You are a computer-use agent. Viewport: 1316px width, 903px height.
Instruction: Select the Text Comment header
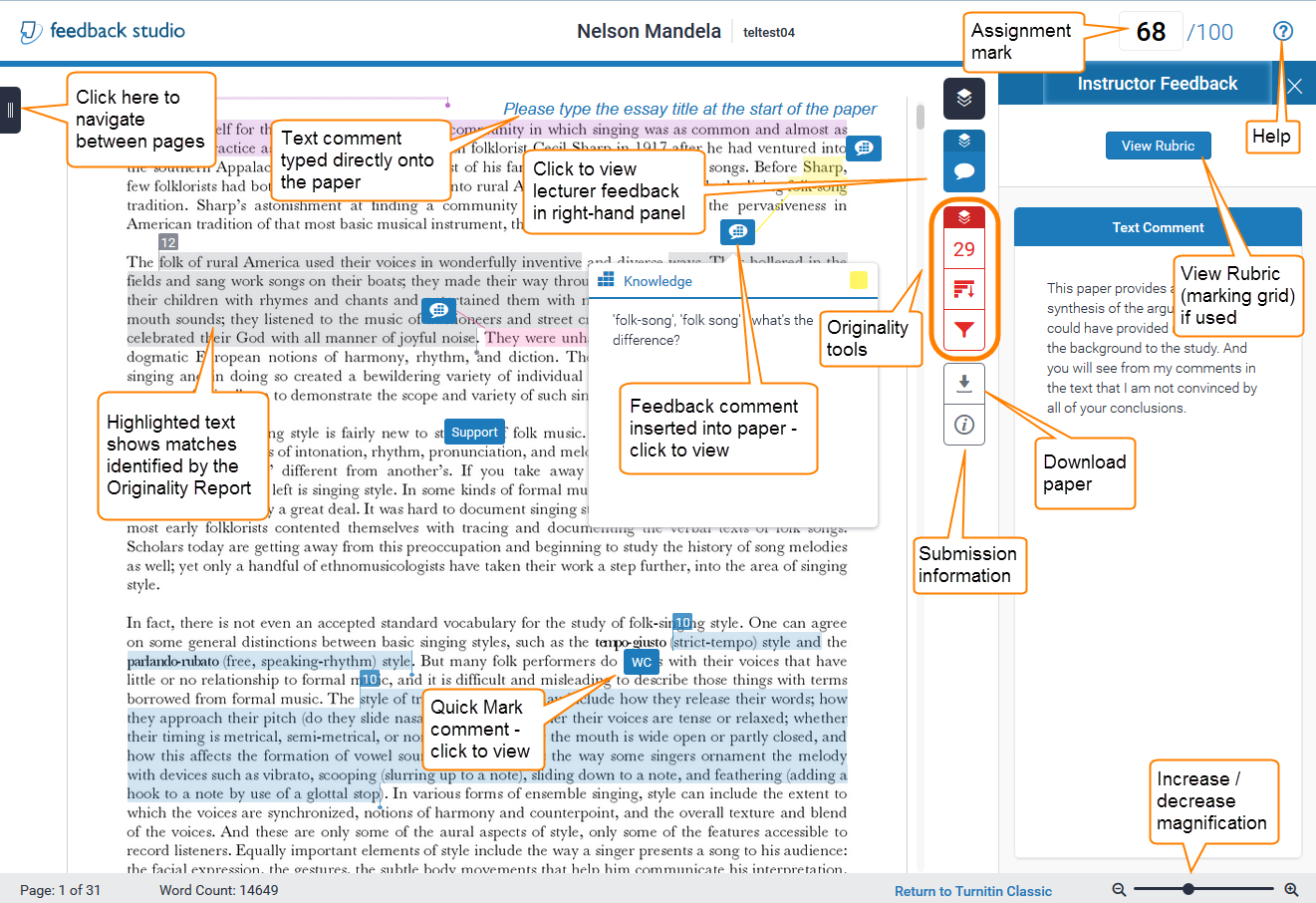[1158, 227]
